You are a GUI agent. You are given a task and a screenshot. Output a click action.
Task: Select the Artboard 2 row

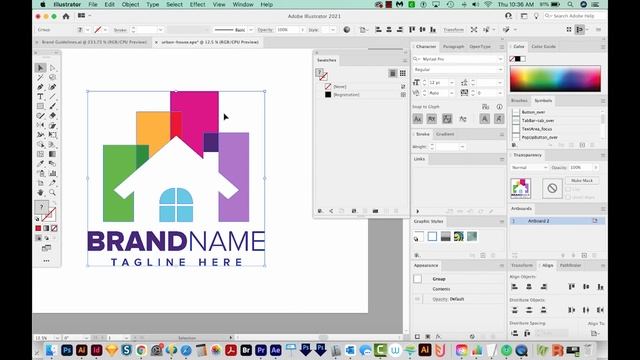pyautogui.click(x=557, y=221)
